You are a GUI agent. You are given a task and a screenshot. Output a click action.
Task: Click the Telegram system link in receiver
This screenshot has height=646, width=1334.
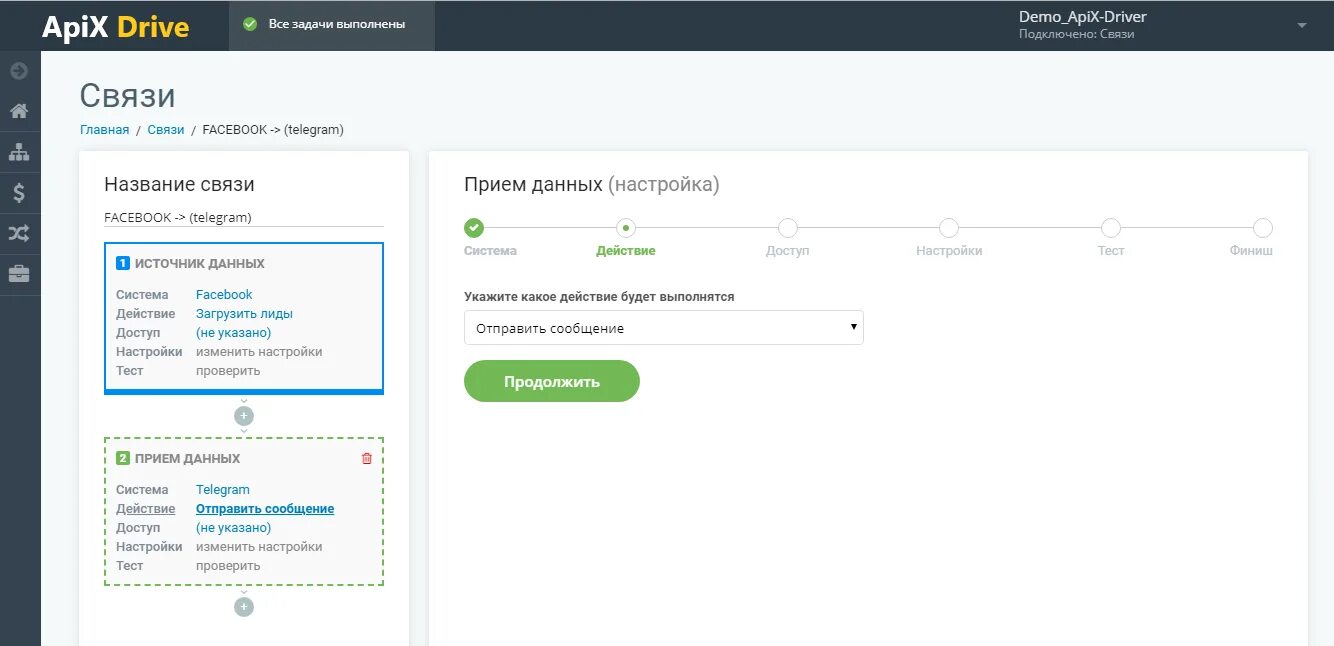(x=223, y=490)
